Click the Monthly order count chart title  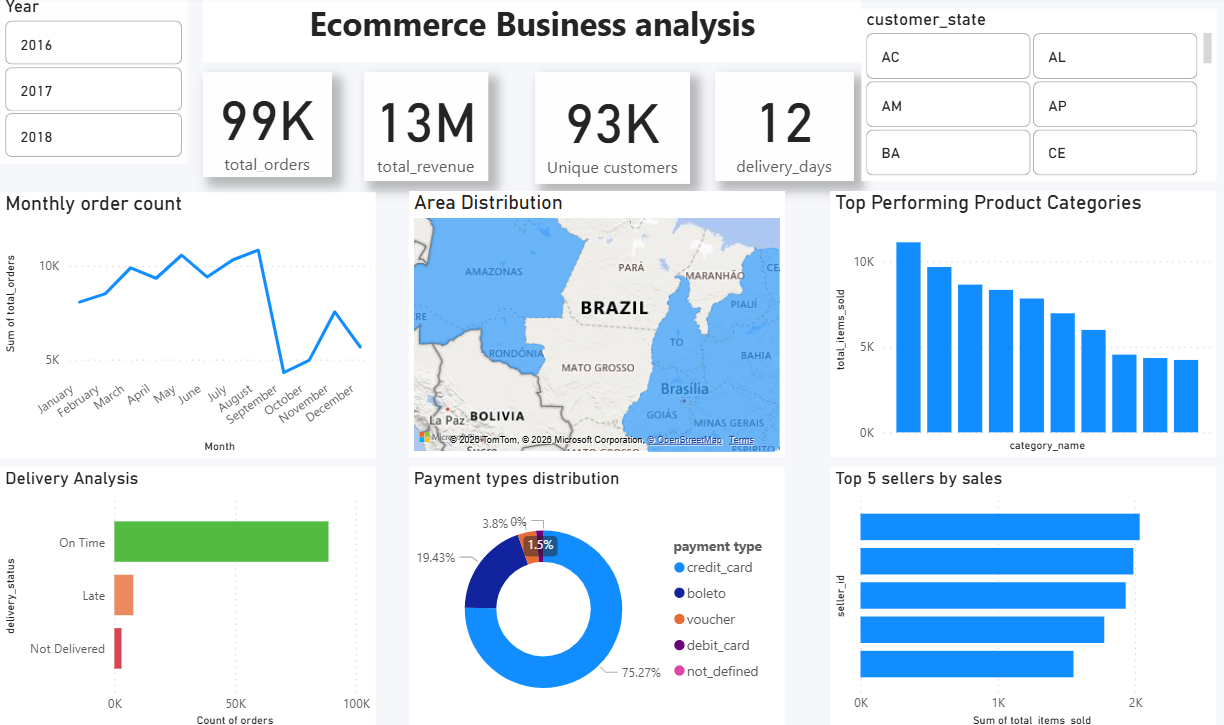(x=94, y=203)
